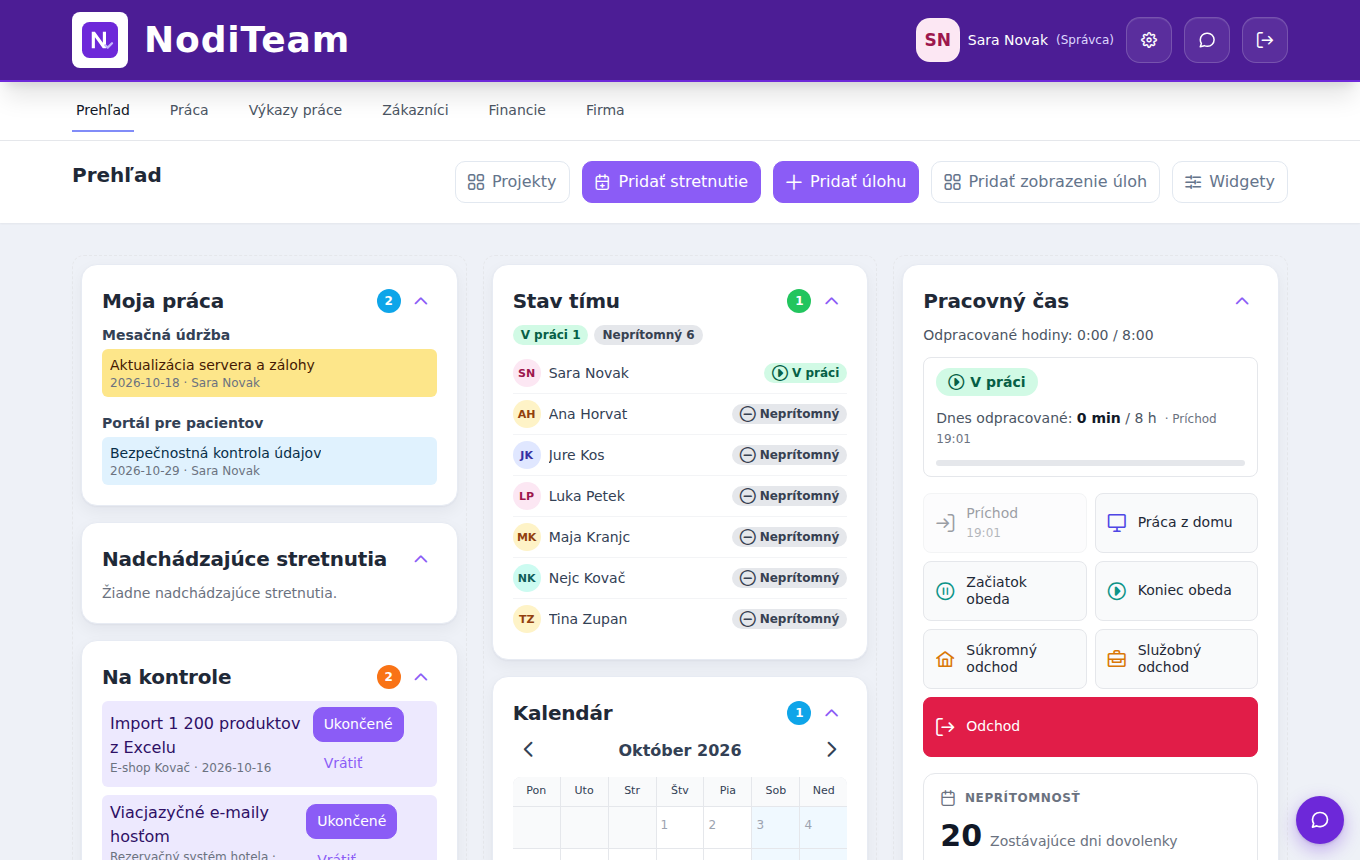The width and height of the screenshot is (1360, 860).
Task: Filter team by V práci 1 chip
Action: [x=550, y=335]
